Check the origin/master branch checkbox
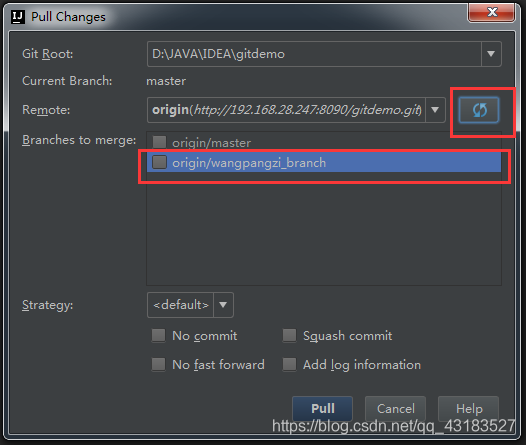 pyautogui.click(x=159, y=142)
